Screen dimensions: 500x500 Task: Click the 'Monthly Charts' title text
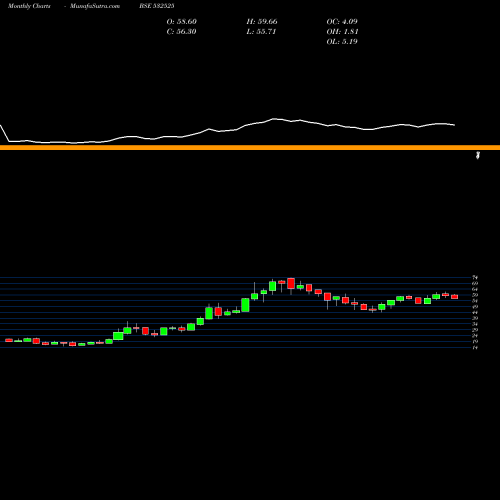29,6
